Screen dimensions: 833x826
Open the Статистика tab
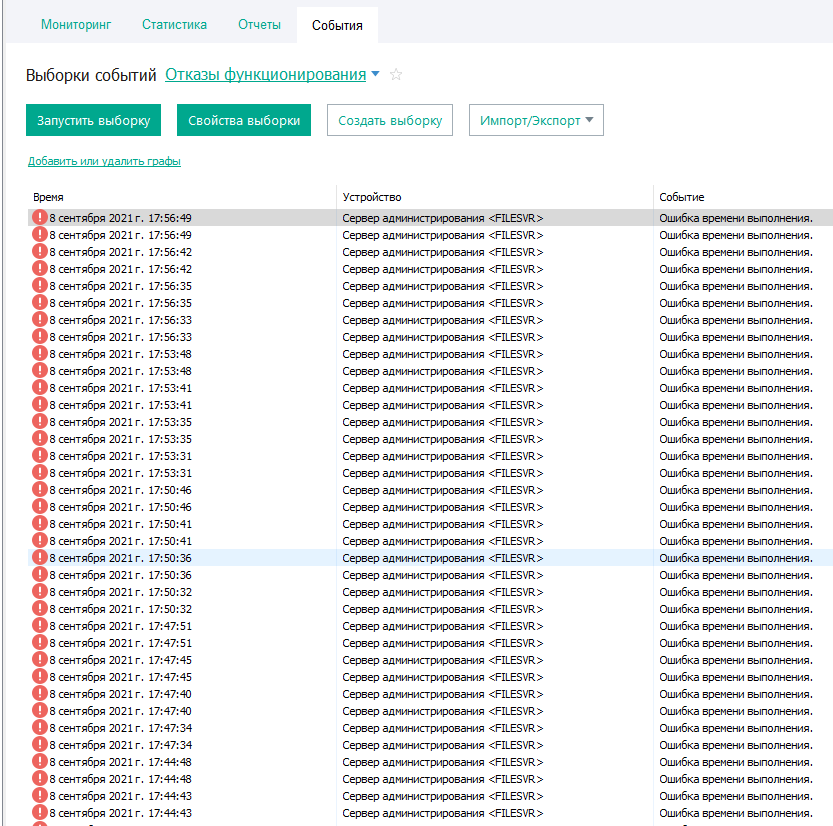(x=174, y=24)
